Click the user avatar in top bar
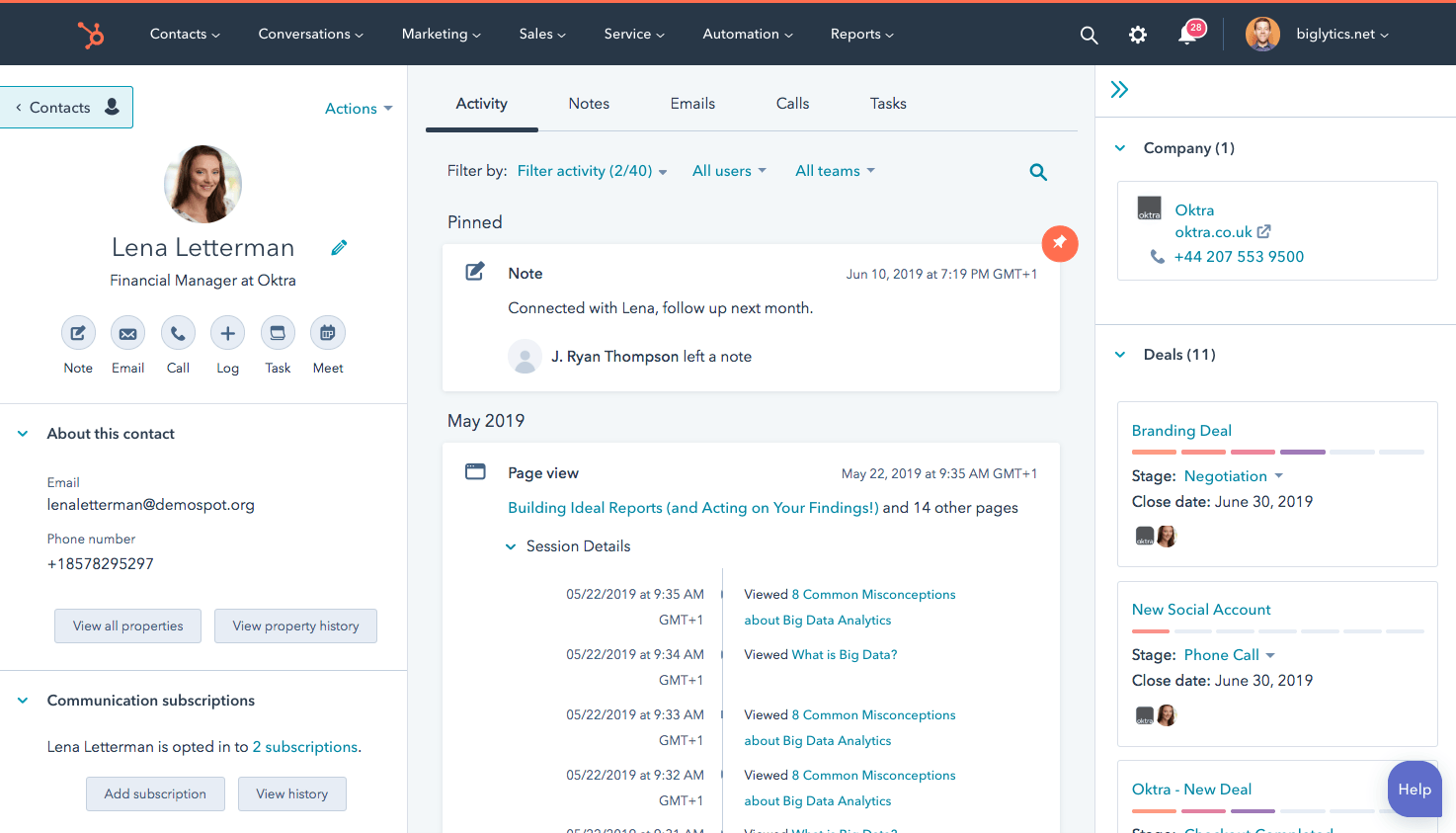Viewport: 1456px width, 833px height. (x=1262, y=34)
